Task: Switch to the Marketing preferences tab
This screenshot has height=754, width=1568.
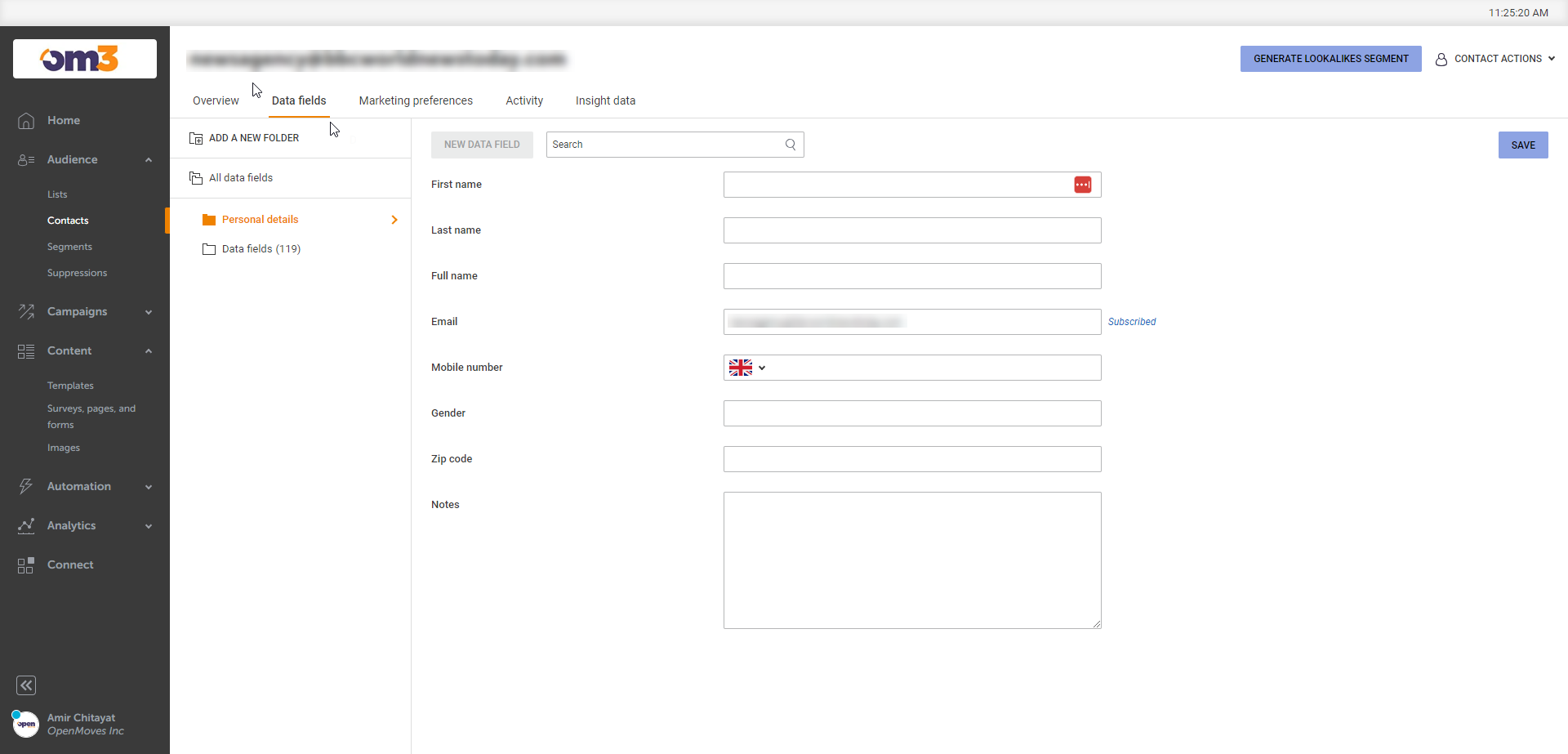Action: tap(416, 100)
